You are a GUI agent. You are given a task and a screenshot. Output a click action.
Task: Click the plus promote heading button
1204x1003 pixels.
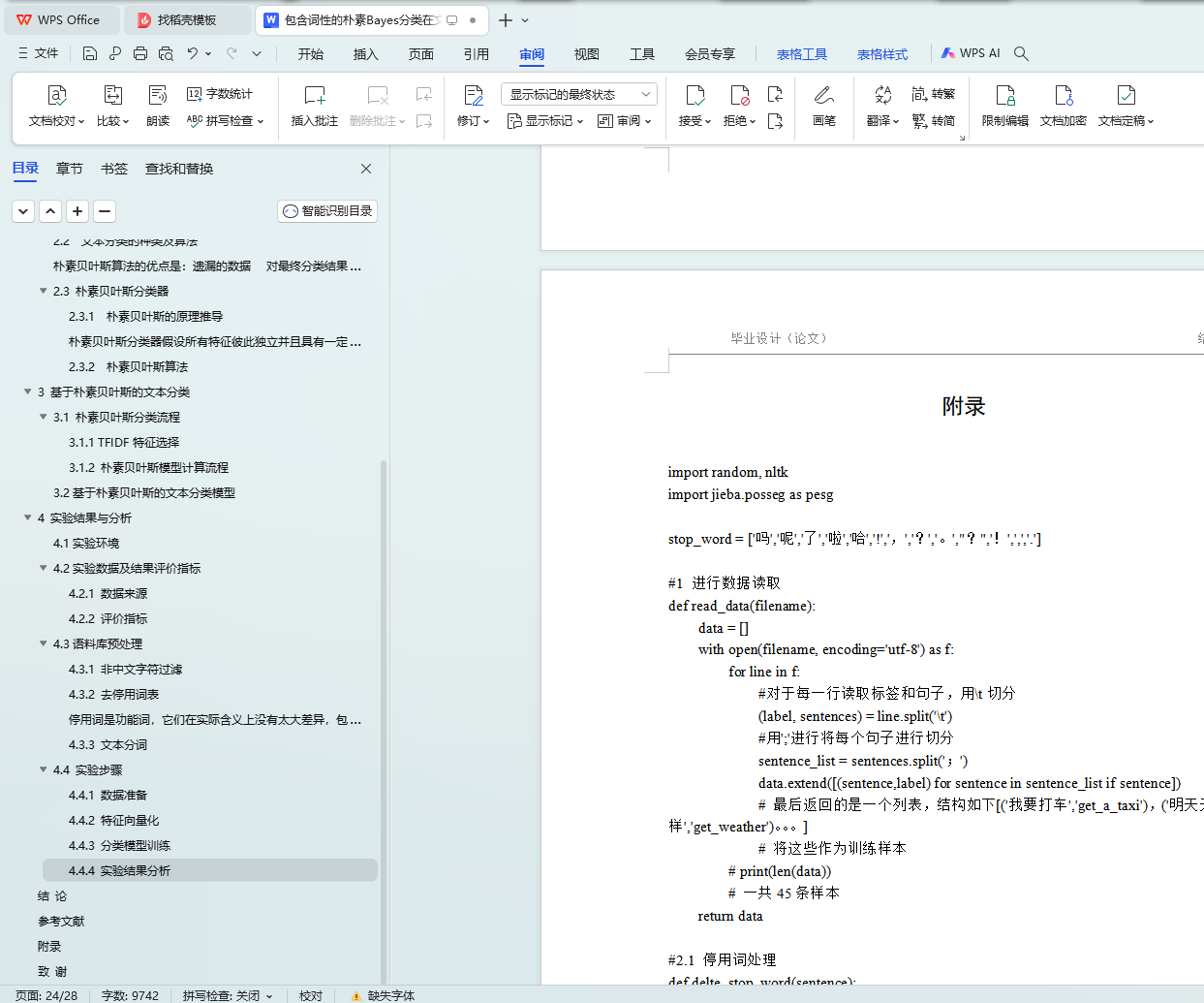(x=77, y=210)
